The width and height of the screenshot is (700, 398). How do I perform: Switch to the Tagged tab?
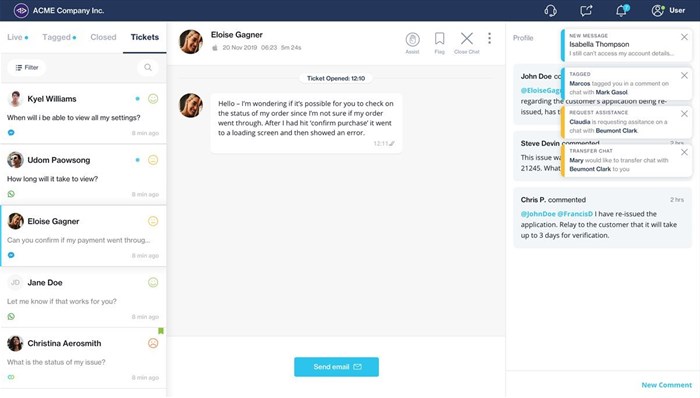(59, 37)
